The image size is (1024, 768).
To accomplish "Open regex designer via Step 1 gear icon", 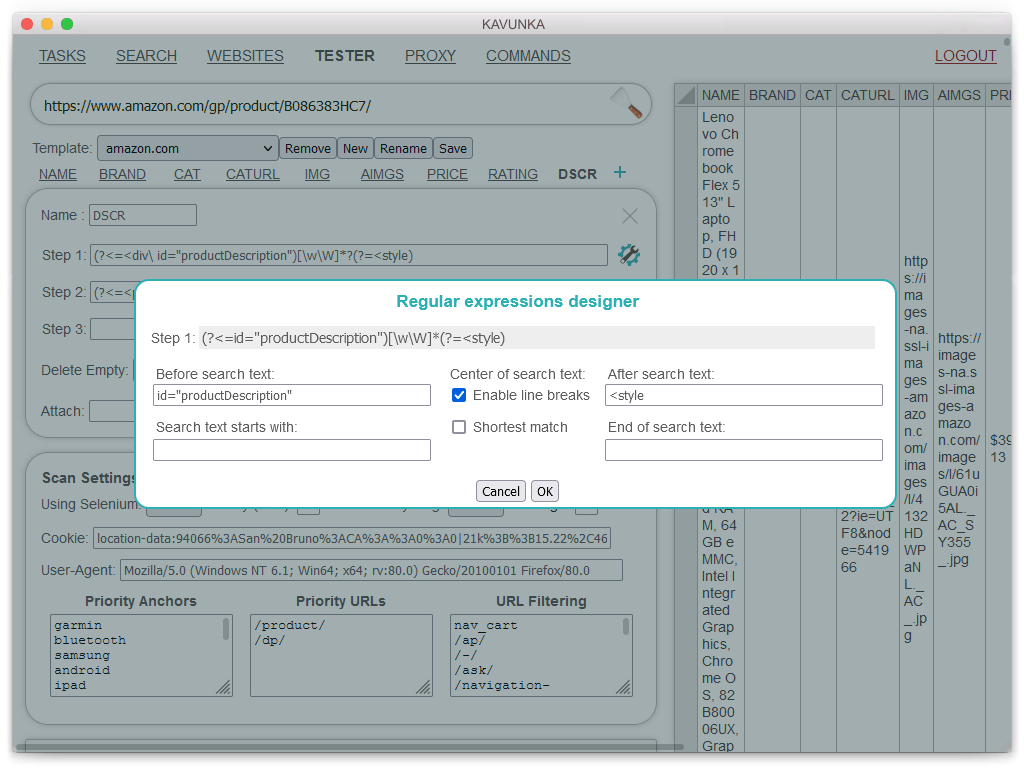I will (628, 255).
